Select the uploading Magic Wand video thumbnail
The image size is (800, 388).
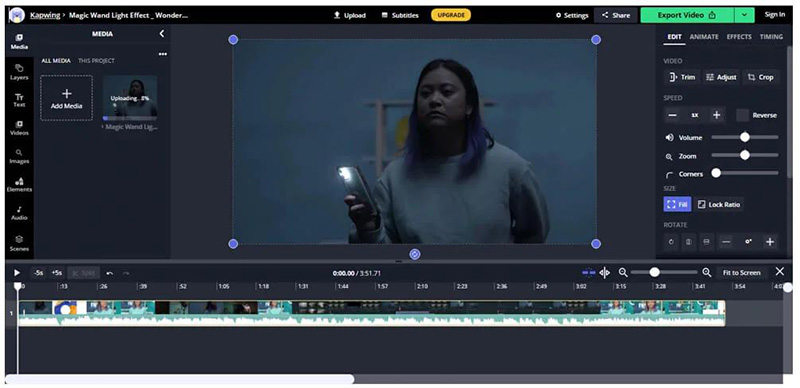(x=130, y=98)
